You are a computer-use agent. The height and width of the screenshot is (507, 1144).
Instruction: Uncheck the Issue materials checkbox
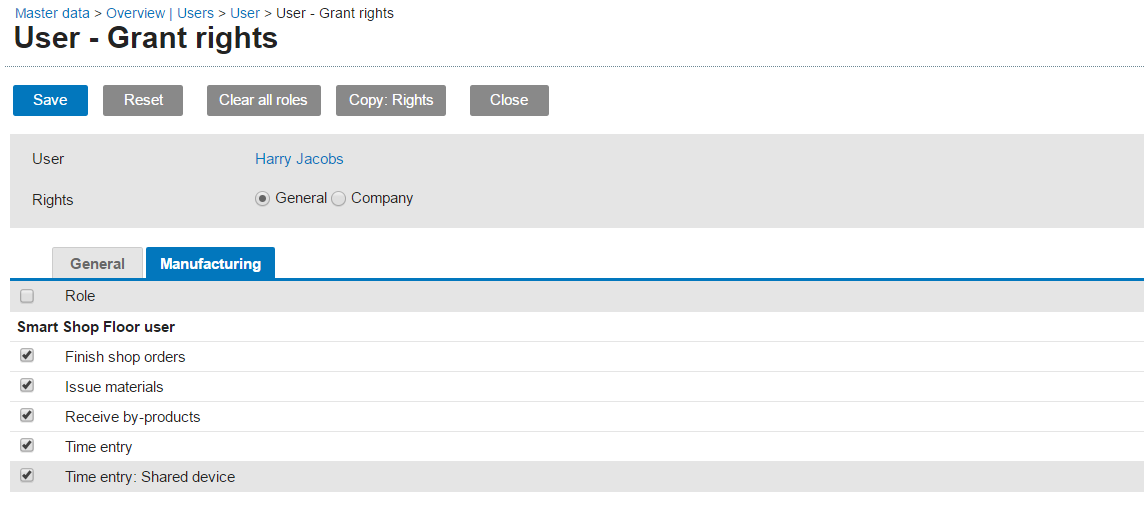[x=27, y=385]
